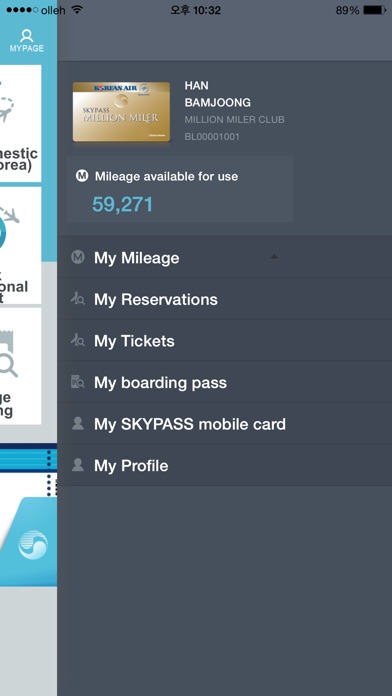This screenshot has width=392, height=696.
Task: Open My boarding pass
Action: [225, 382]
